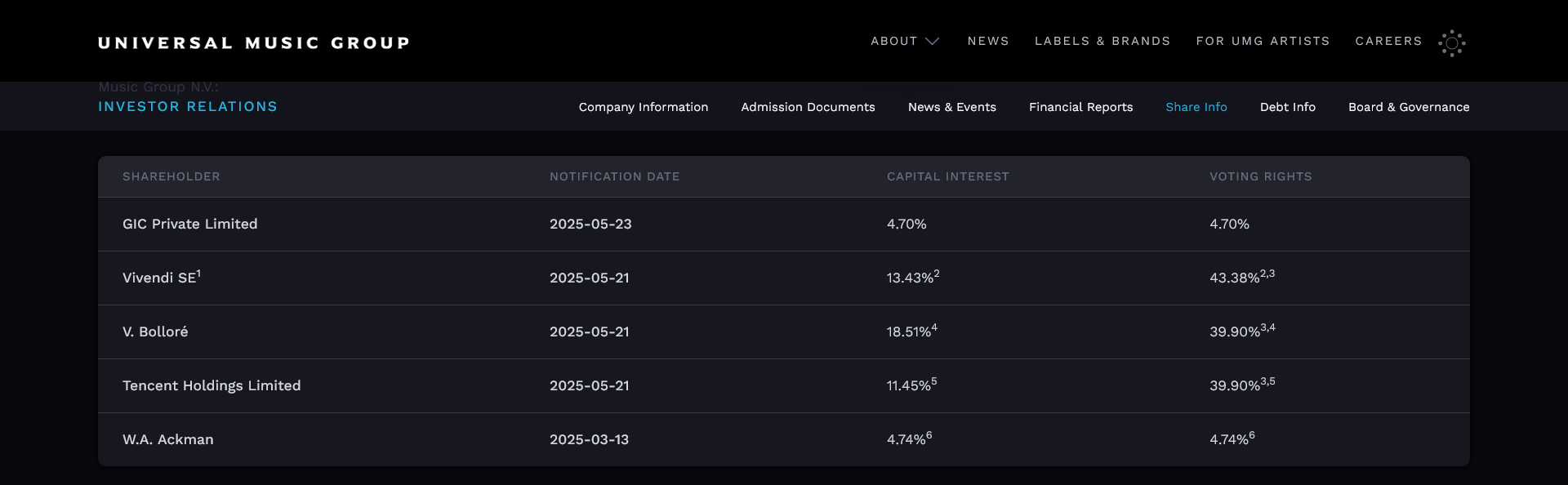Click notification date 2025-05-23
This screenshot has height=485, width=1568.
point(590,224)
